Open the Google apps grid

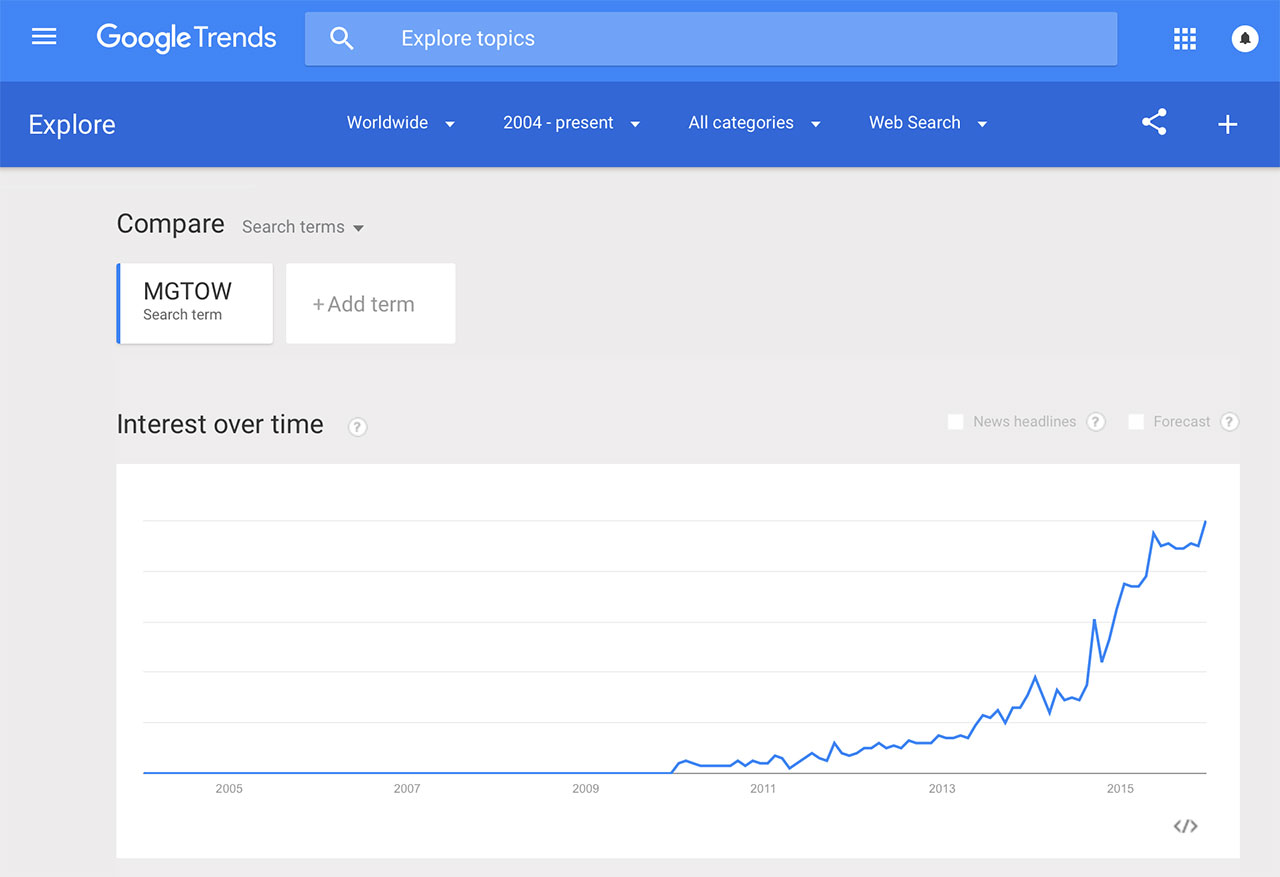coord(1185,39)
